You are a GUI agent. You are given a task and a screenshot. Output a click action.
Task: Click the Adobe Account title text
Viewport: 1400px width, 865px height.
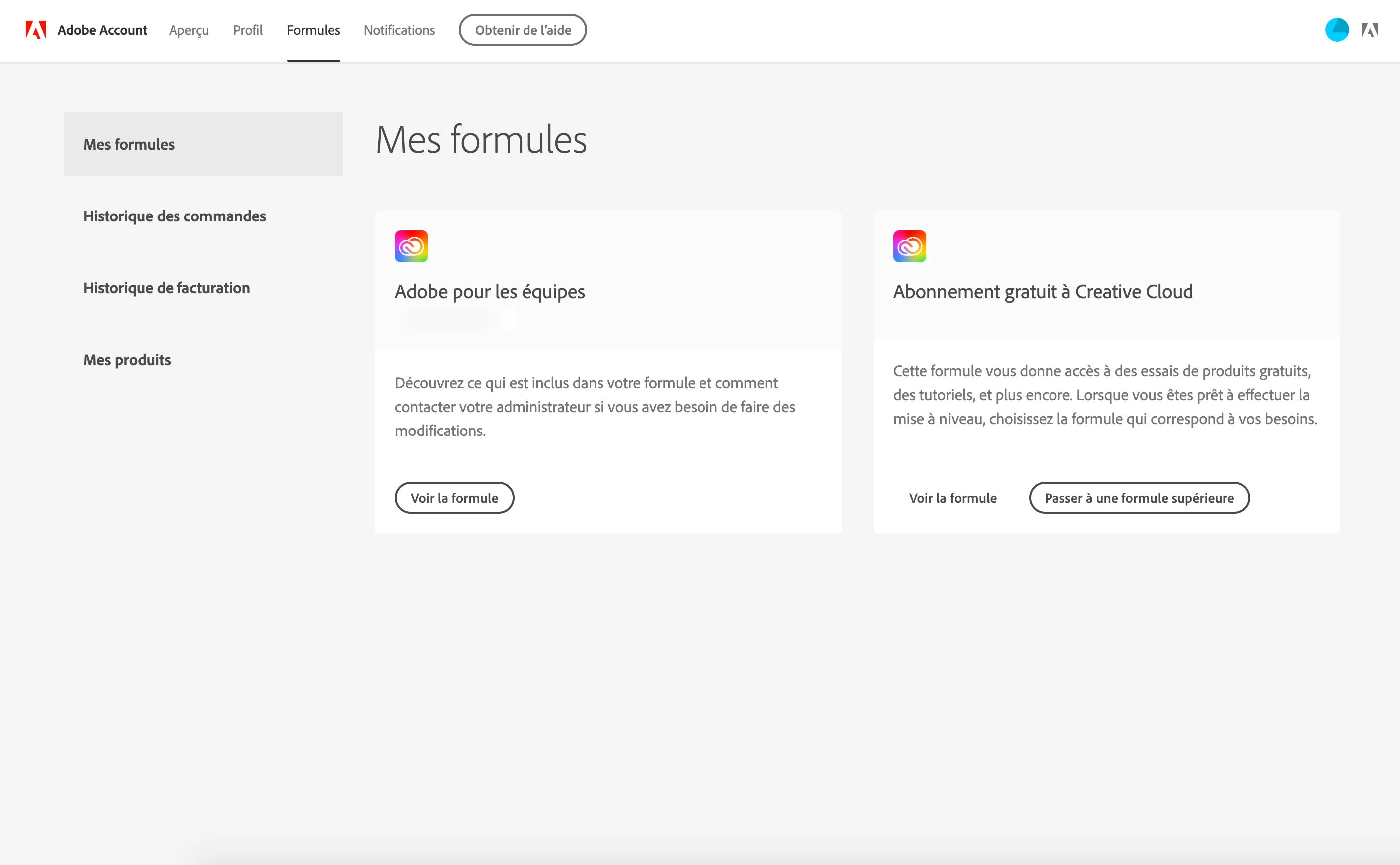click(102, 30)
